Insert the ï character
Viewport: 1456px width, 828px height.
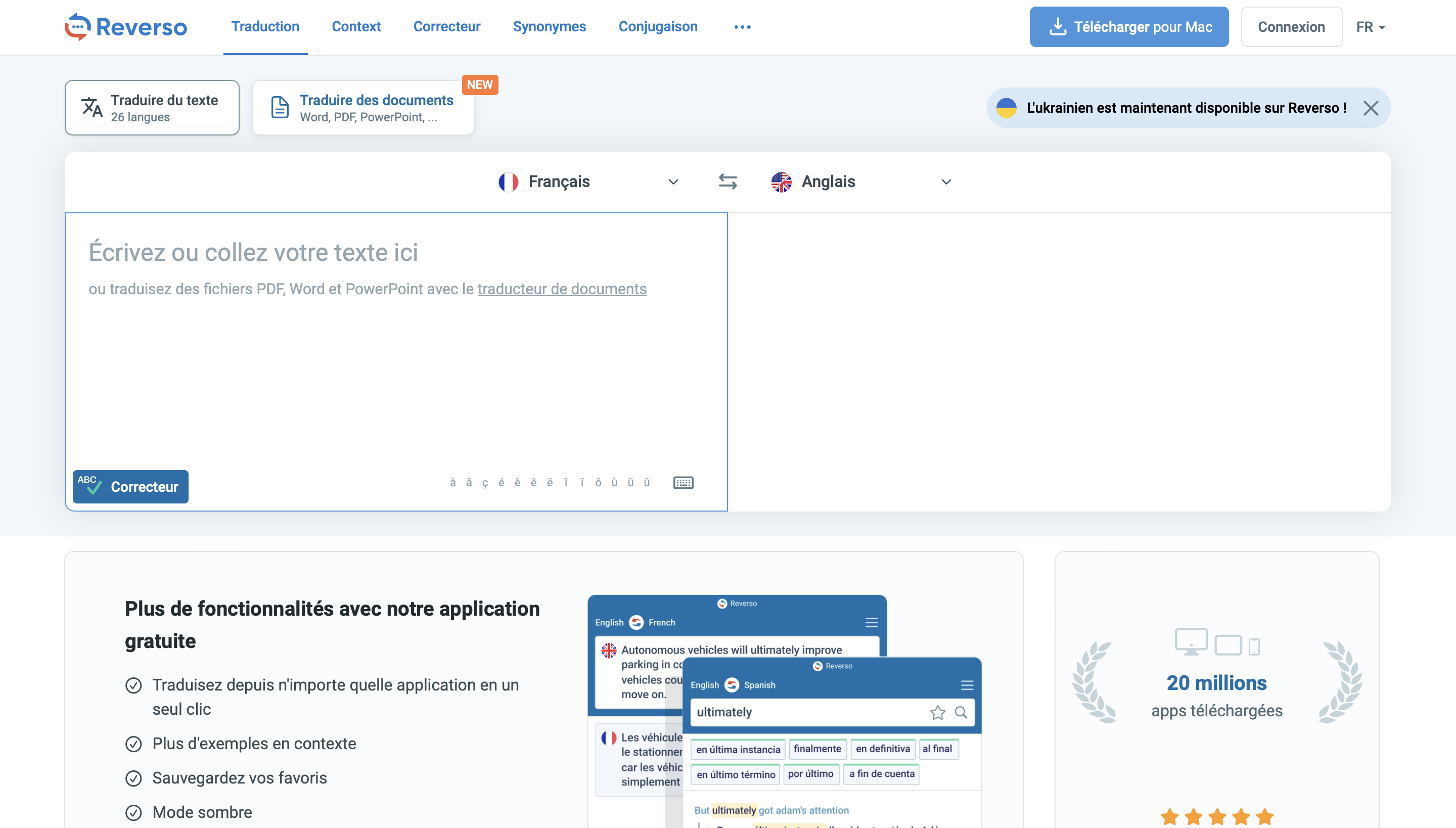point(582,483)
